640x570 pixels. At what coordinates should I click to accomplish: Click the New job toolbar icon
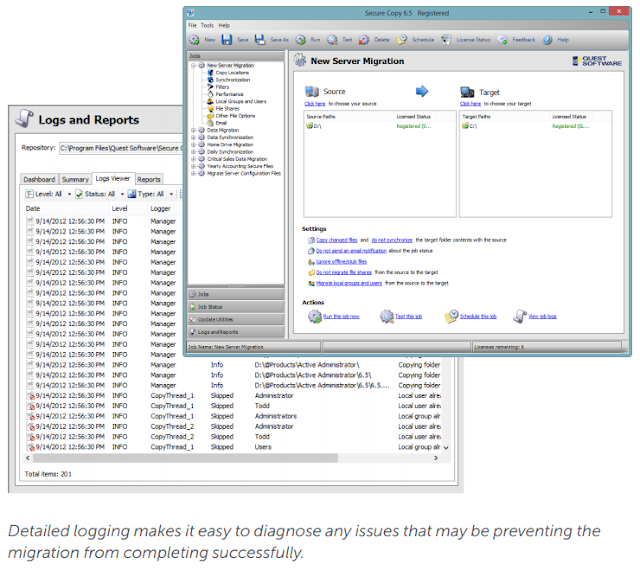pos(194,40)
